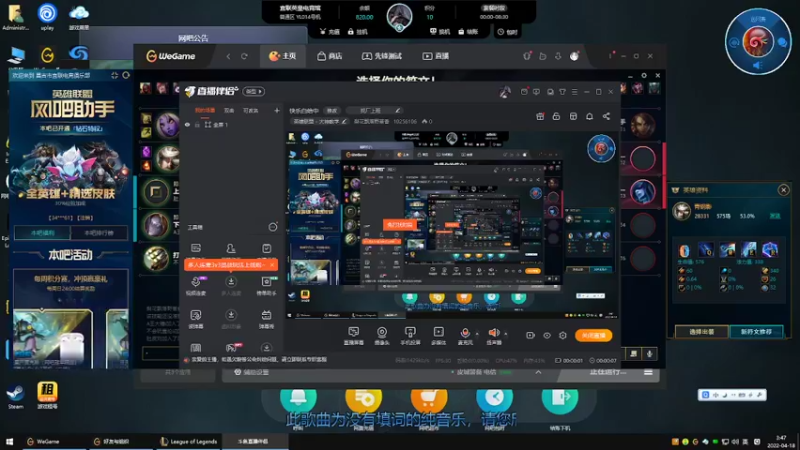Click the orange 关闭直播 button

(593, 335)
